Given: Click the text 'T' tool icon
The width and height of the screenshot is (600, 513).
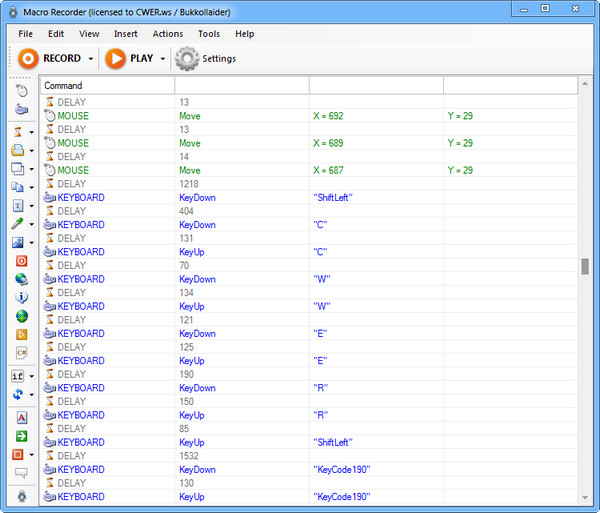Looking at the screenshot, I should click(x=19, y=206).
